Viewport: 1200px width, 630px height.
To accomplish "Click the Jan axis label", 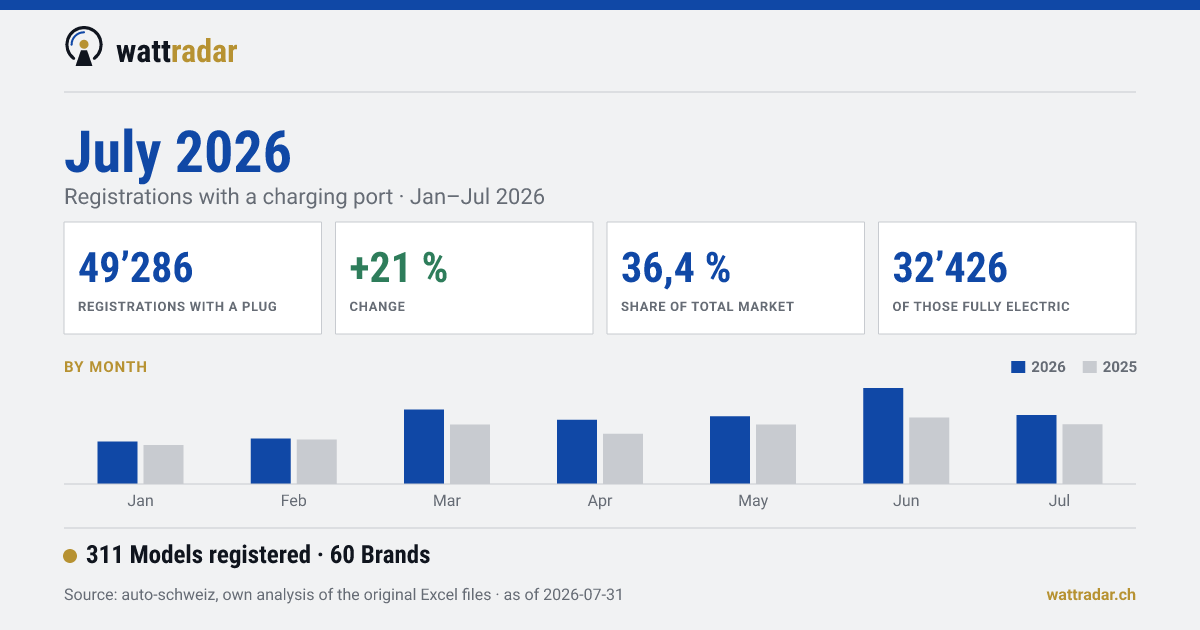I will [141, 501].
